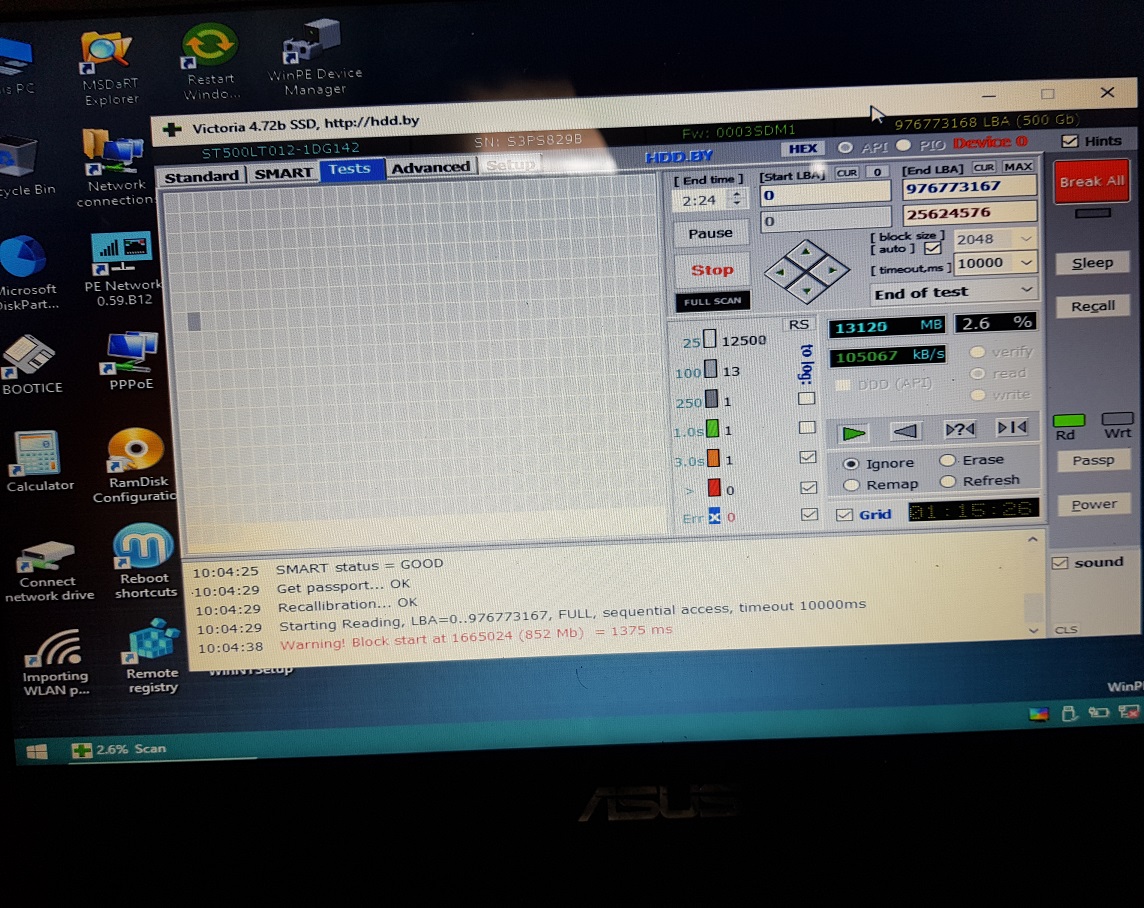This screenshot has height=908, width=1144.
Task: Toggle the Grid checkbox
Action: coord(844,515)
